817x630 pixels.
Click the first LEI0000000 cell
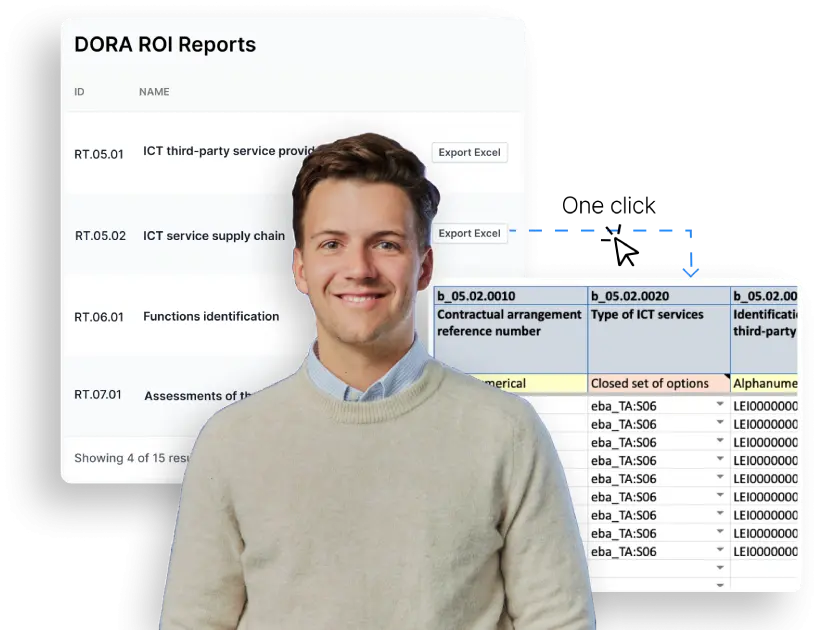click(x=765, y=406)
